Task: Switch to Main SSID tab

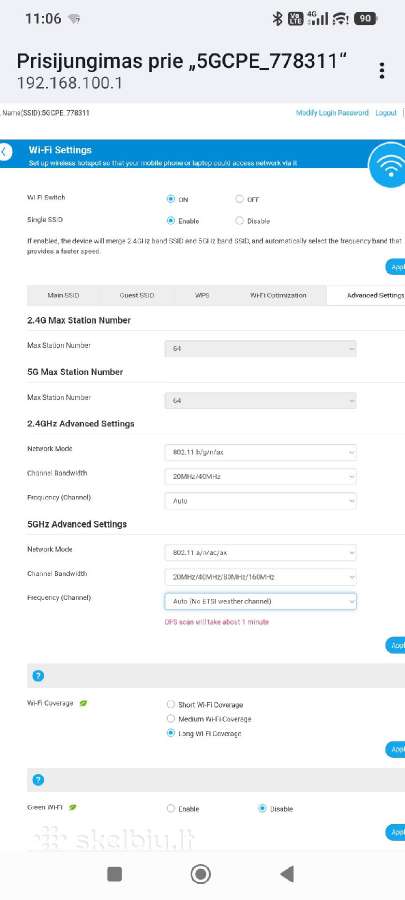Action: [63, 295]
